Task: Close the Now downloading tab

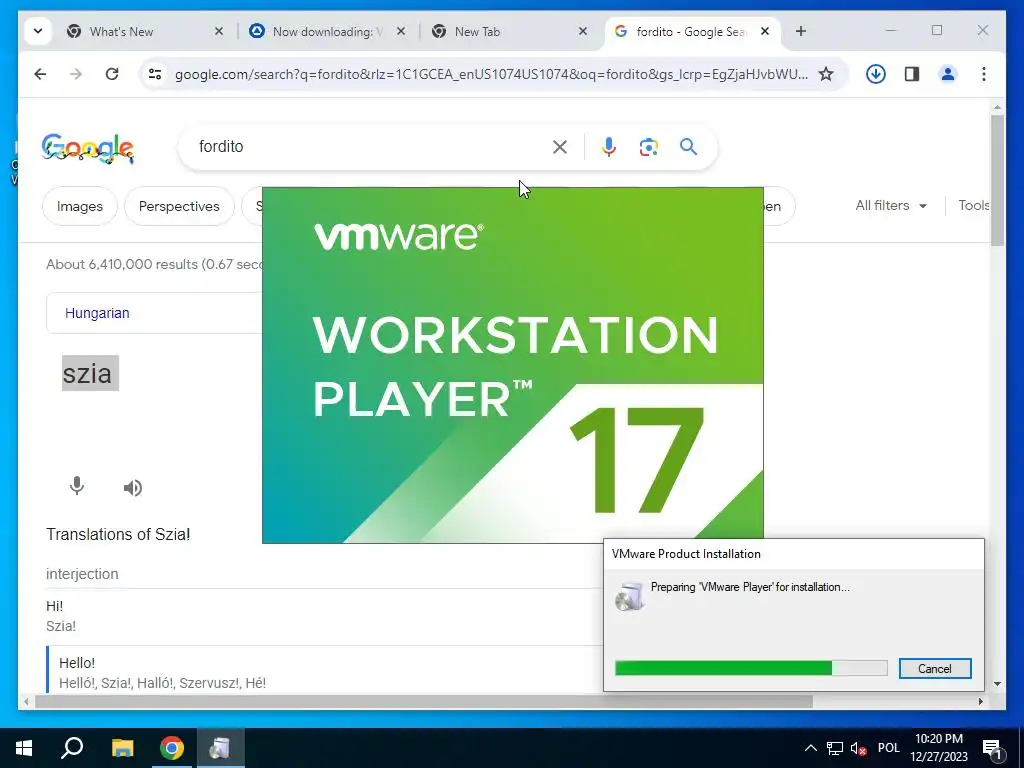Action: 401,31
